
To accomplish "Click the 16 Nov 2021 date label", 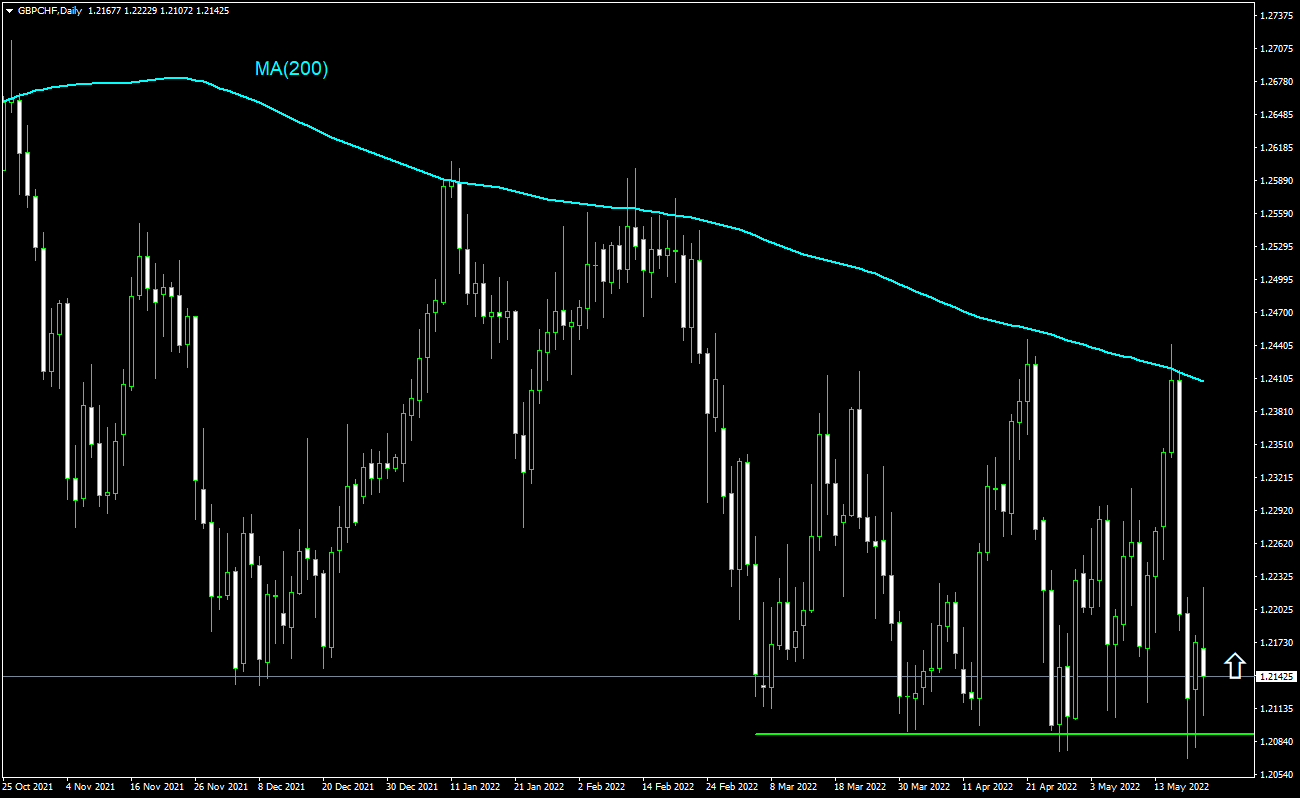I will point(157,787).
